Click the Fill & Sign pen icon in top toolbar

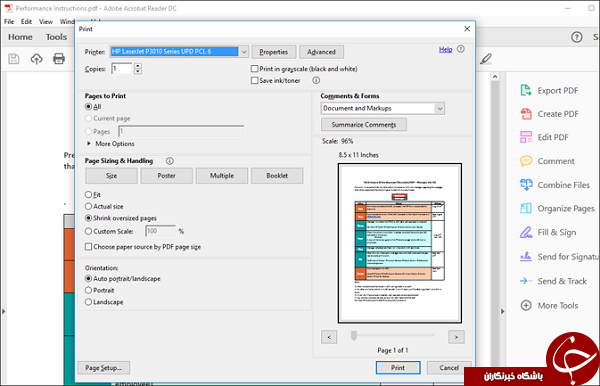click(x=486, y=59)
